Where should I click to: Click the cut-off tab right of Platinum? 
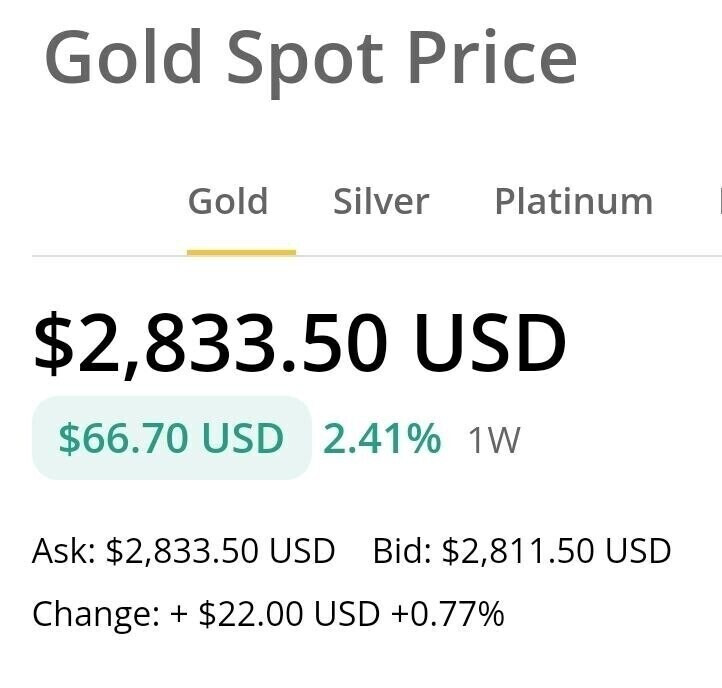[716, 202]
